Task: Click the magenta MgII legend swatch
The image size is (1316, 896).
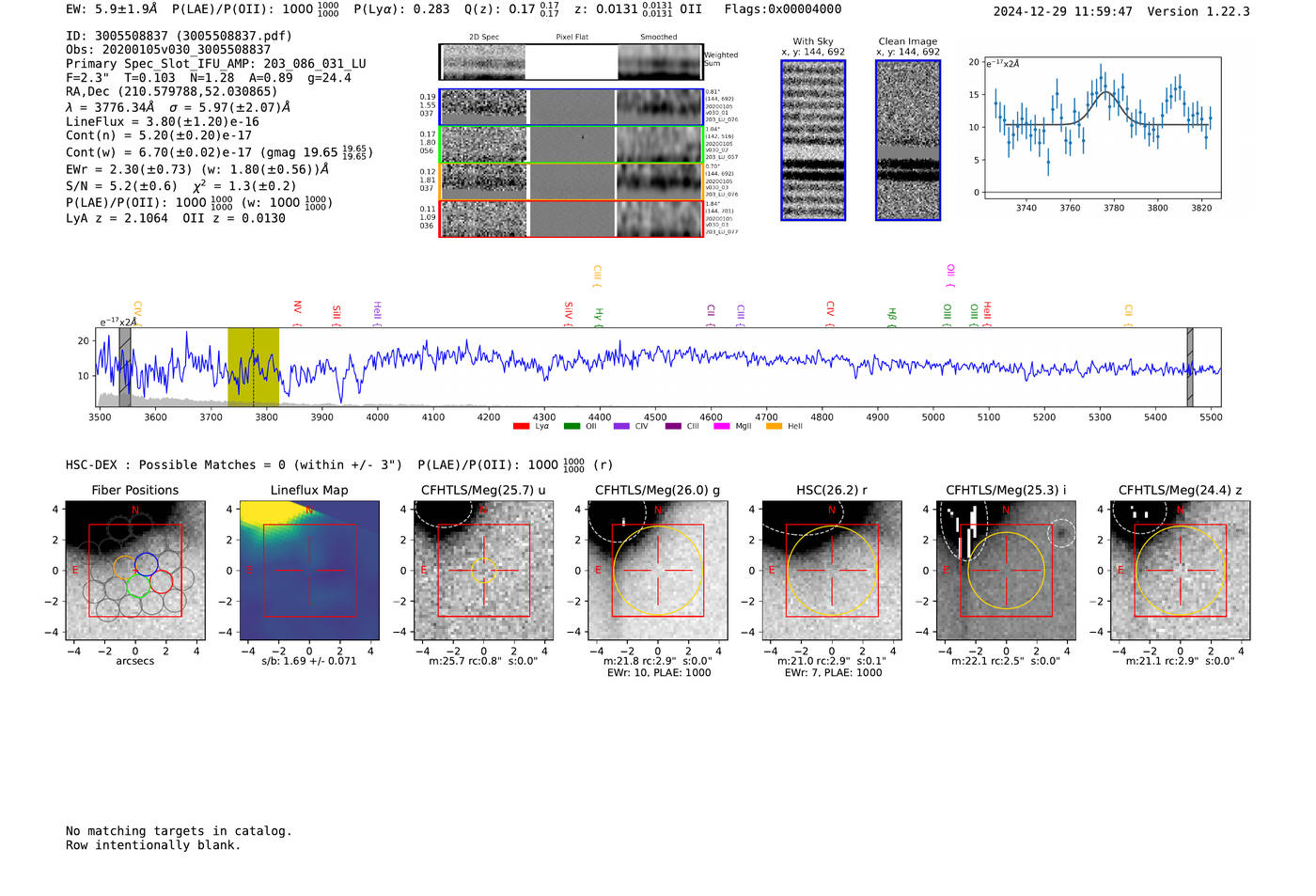Action: click(x=722, y=427)
